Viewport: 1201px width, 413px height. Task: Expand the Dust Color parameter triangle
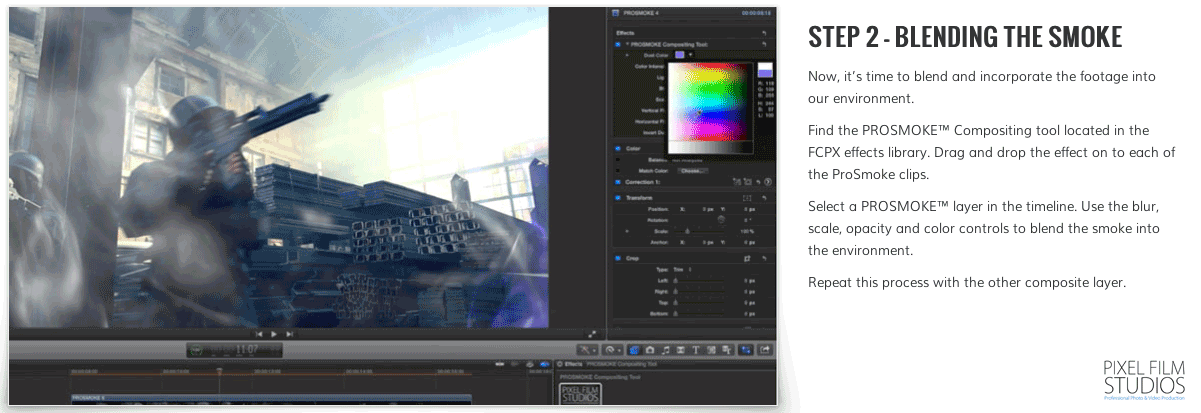coord(627,54)
